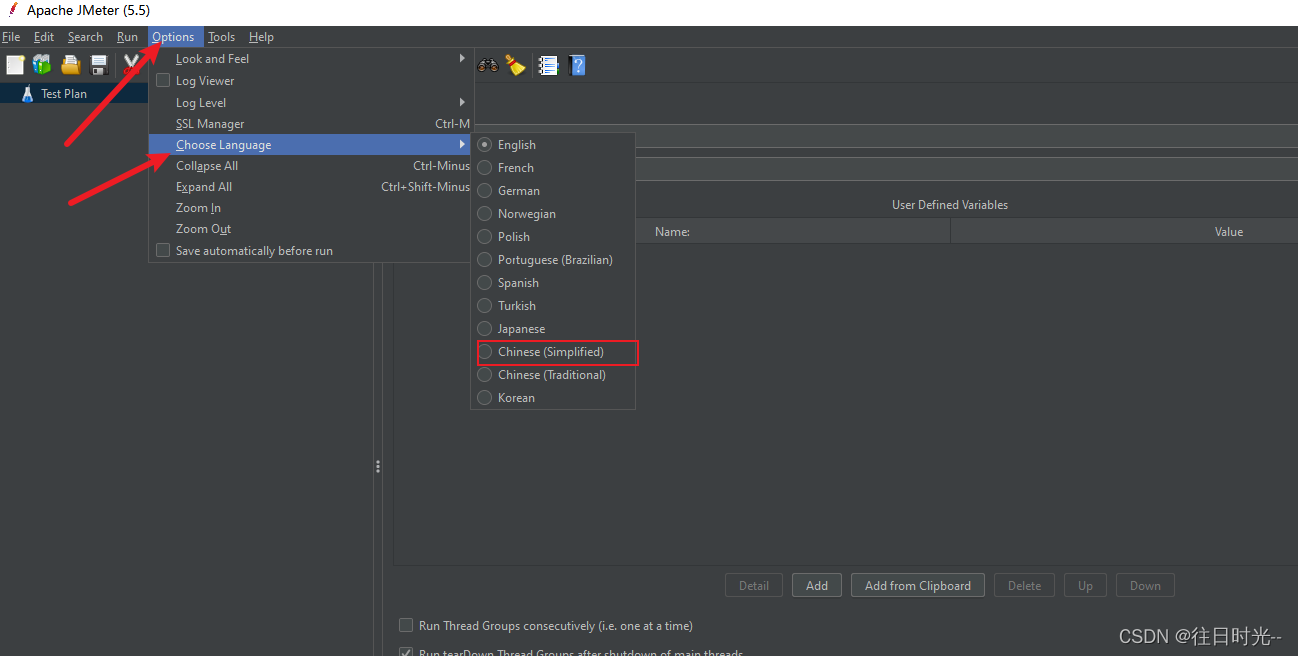Click the Test Plan flask icon

27,93
